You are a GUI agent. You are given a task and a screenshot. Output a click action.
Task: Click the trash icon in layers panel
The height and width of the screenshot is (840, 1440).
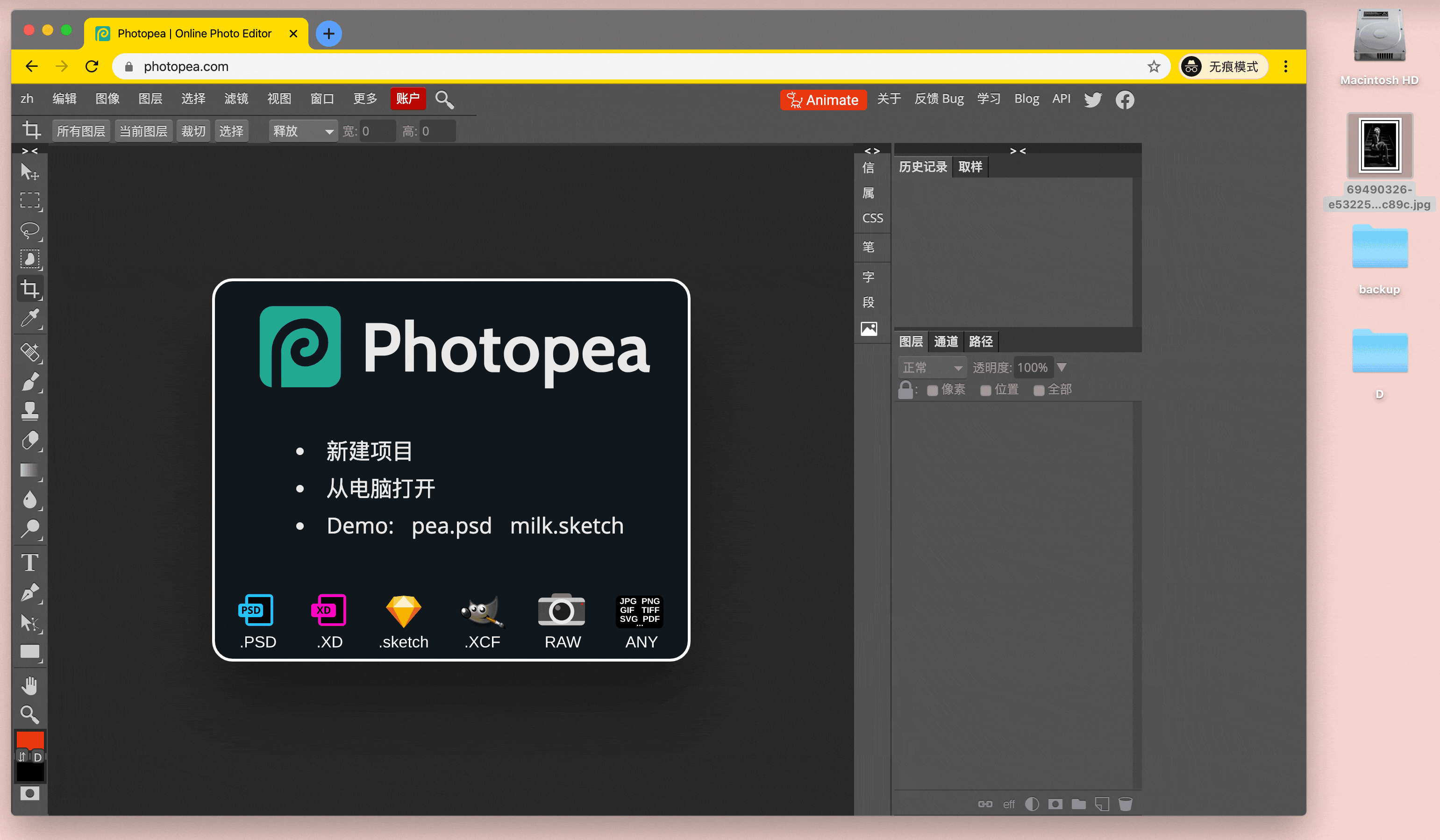pyautogui.click(x=1125, y=804)
